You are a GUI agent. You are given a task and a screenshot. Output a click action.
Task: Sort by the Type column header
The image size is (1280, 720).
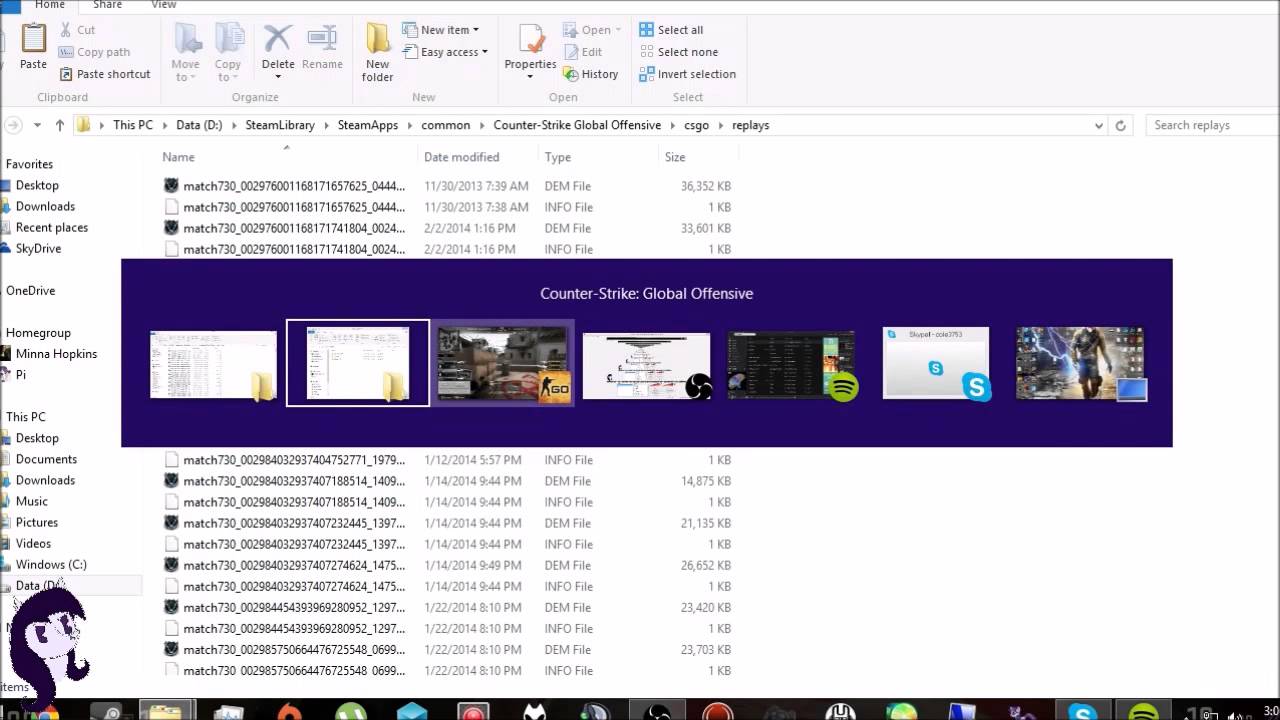[x=557, y=157]
